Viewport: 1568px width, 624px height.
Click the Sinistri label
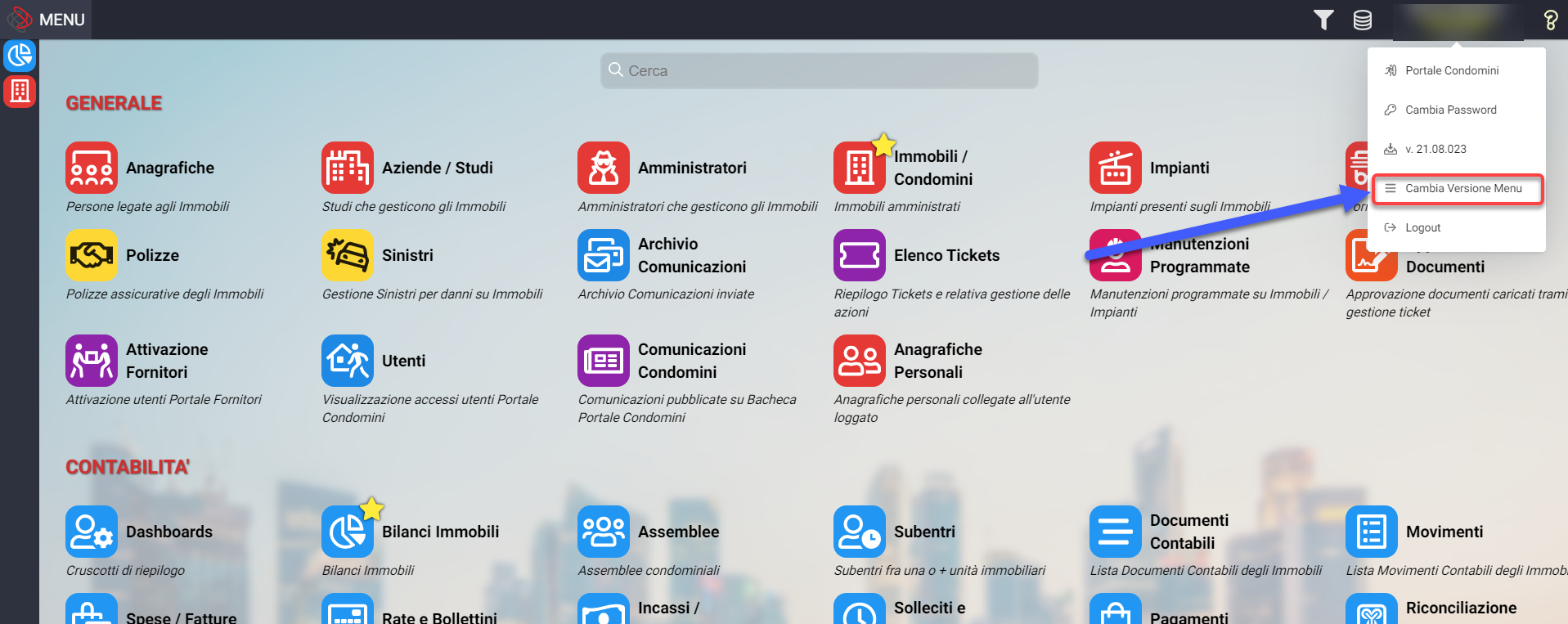point(407,255)
